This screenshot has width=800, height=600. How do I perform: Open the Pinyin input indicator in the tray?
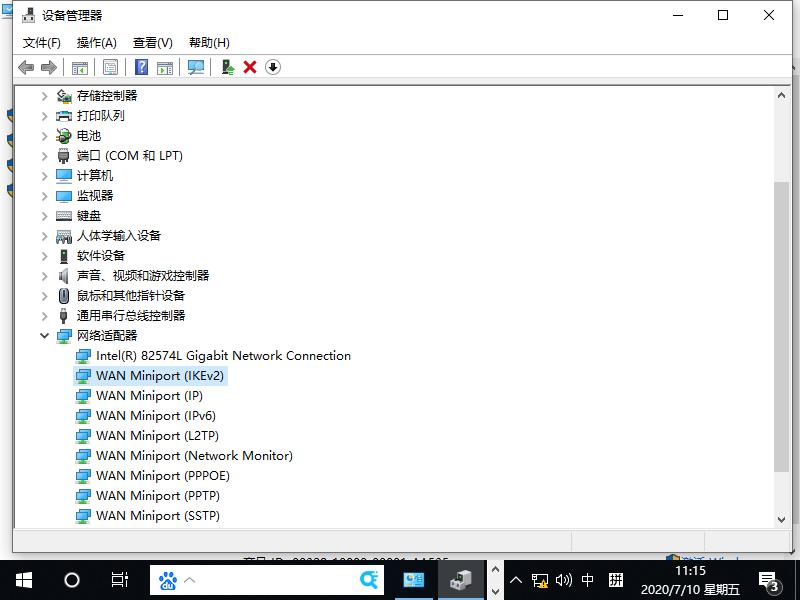pos(616,578)
